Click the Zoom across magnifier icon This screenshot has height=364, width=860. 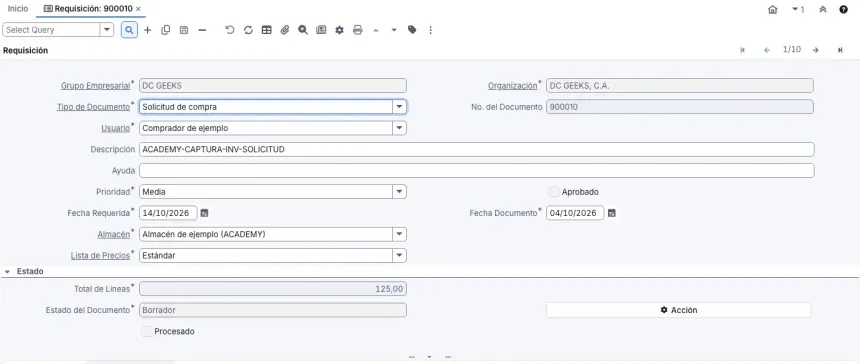(x=303, y=30)
